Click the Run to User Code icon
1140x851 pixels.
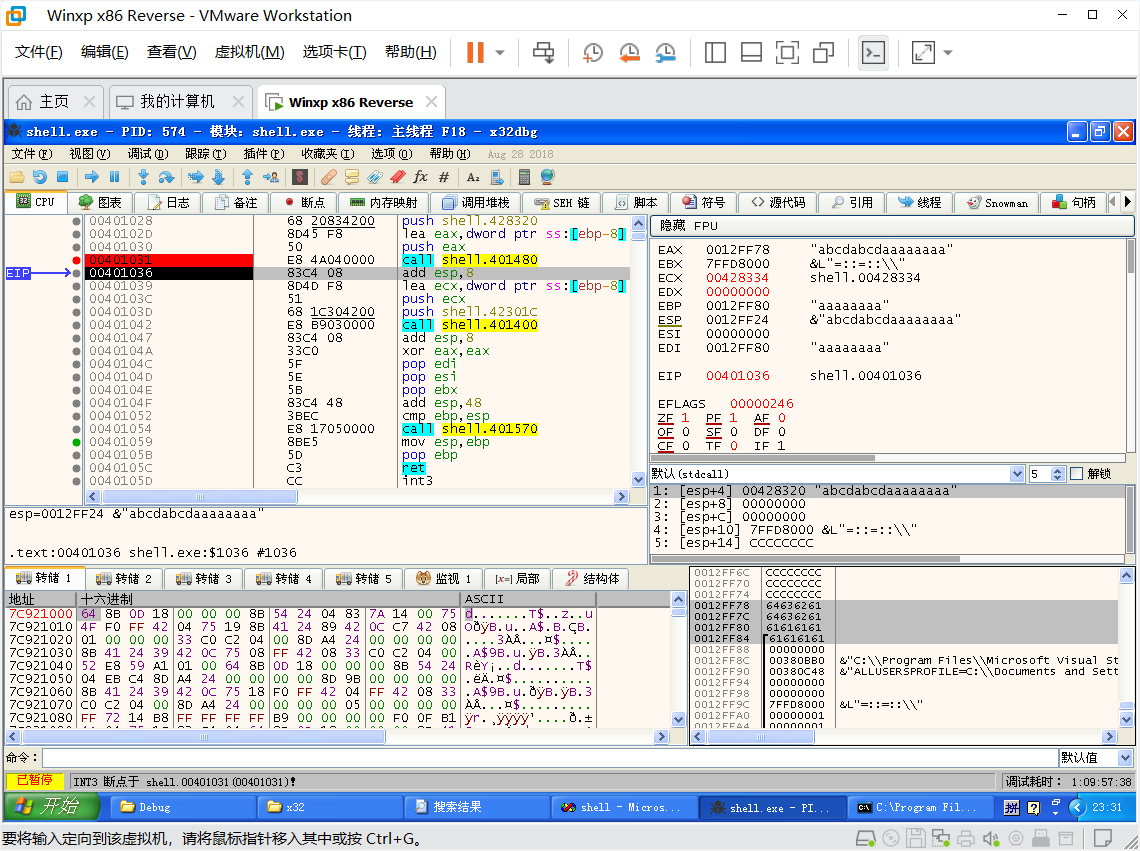click(x=270, y=177)
